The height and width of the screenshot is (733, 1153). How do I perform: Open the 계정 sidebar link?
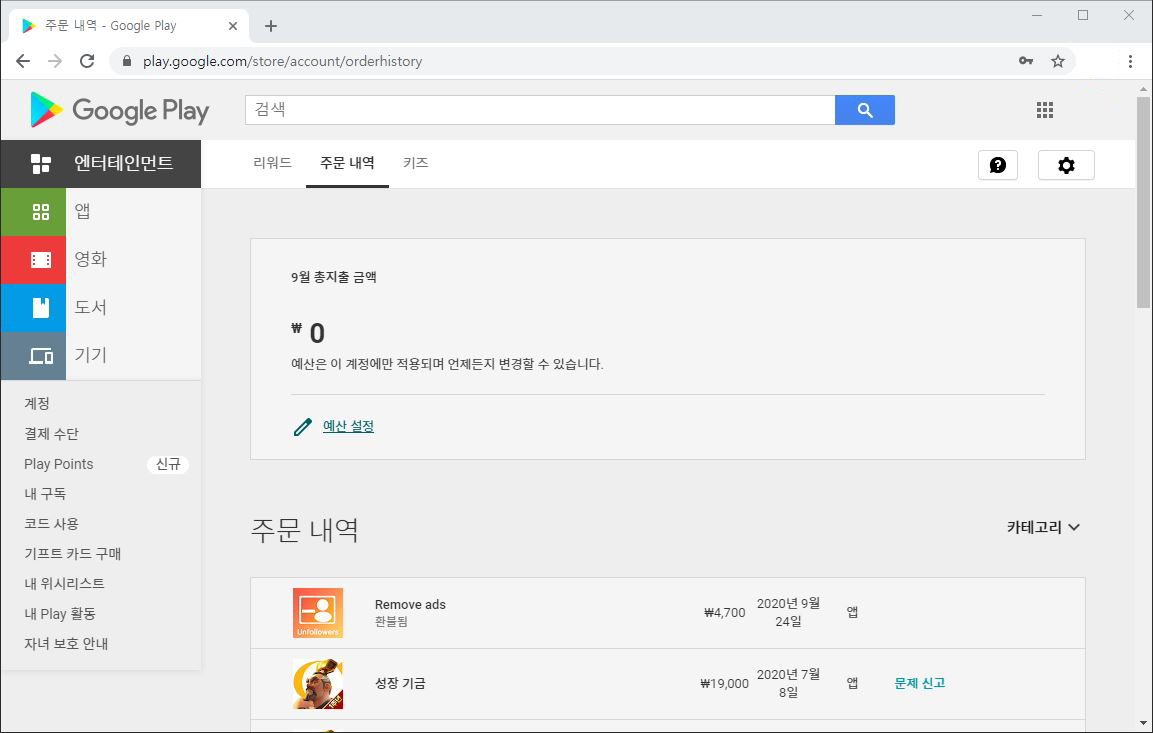click(x=37, y=404)
